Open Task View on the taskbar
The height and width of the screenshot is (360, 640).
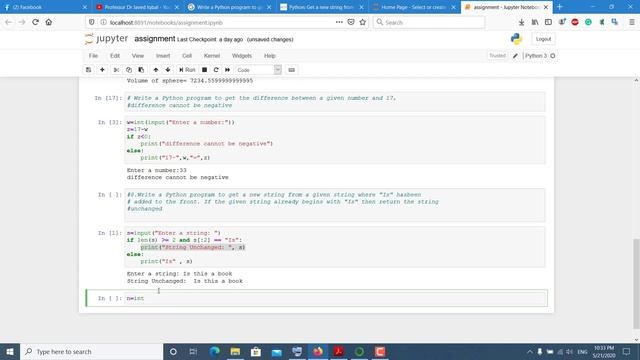[x=193, y=351]
